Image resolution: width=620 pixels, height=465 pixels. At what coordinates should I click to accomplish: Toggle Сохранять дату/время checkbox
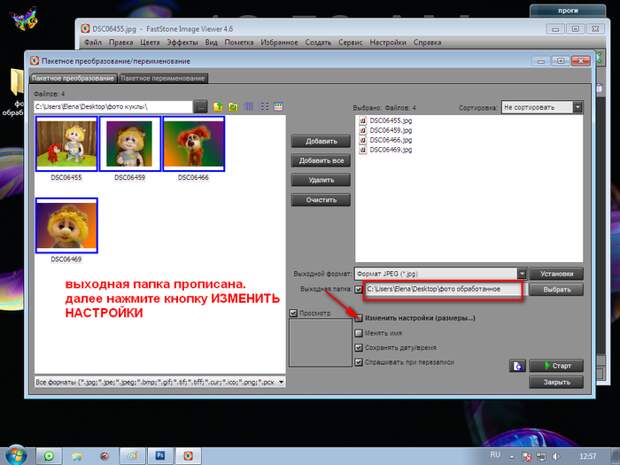point(358,348)
